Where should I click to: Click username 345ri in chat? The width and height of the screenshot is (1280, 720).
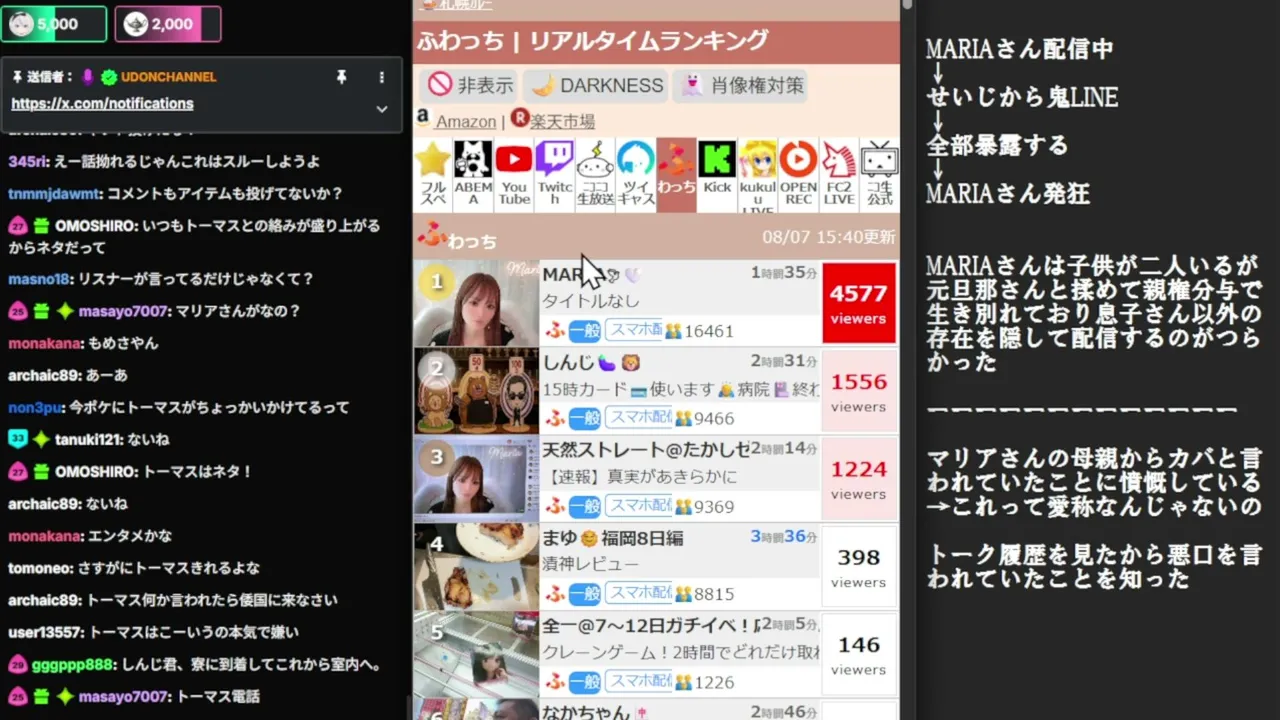point(26,162)
